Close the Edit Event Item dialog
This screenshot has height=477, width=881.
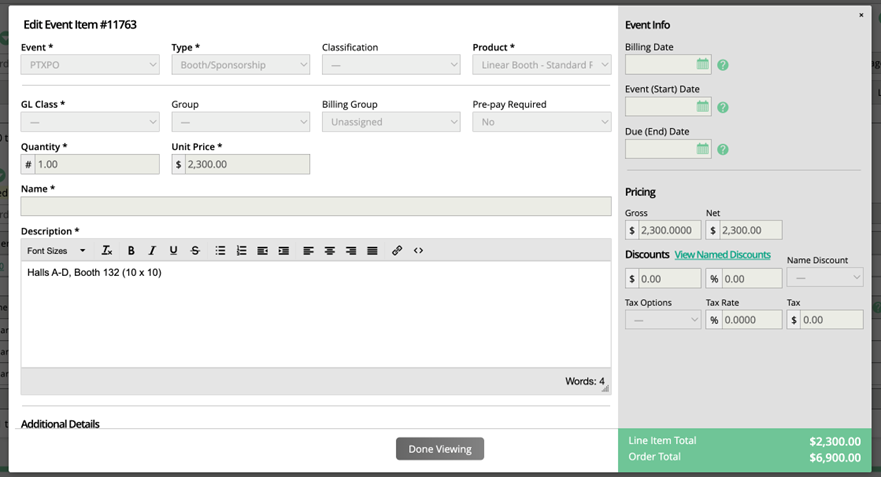click(861, 15)
